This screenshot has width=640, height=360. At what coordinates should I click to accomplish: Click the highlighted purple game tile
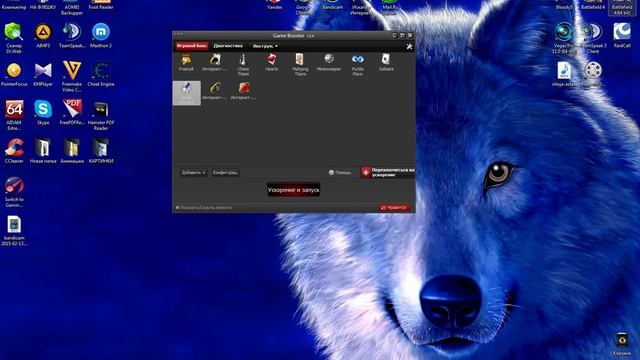[187, 93]
